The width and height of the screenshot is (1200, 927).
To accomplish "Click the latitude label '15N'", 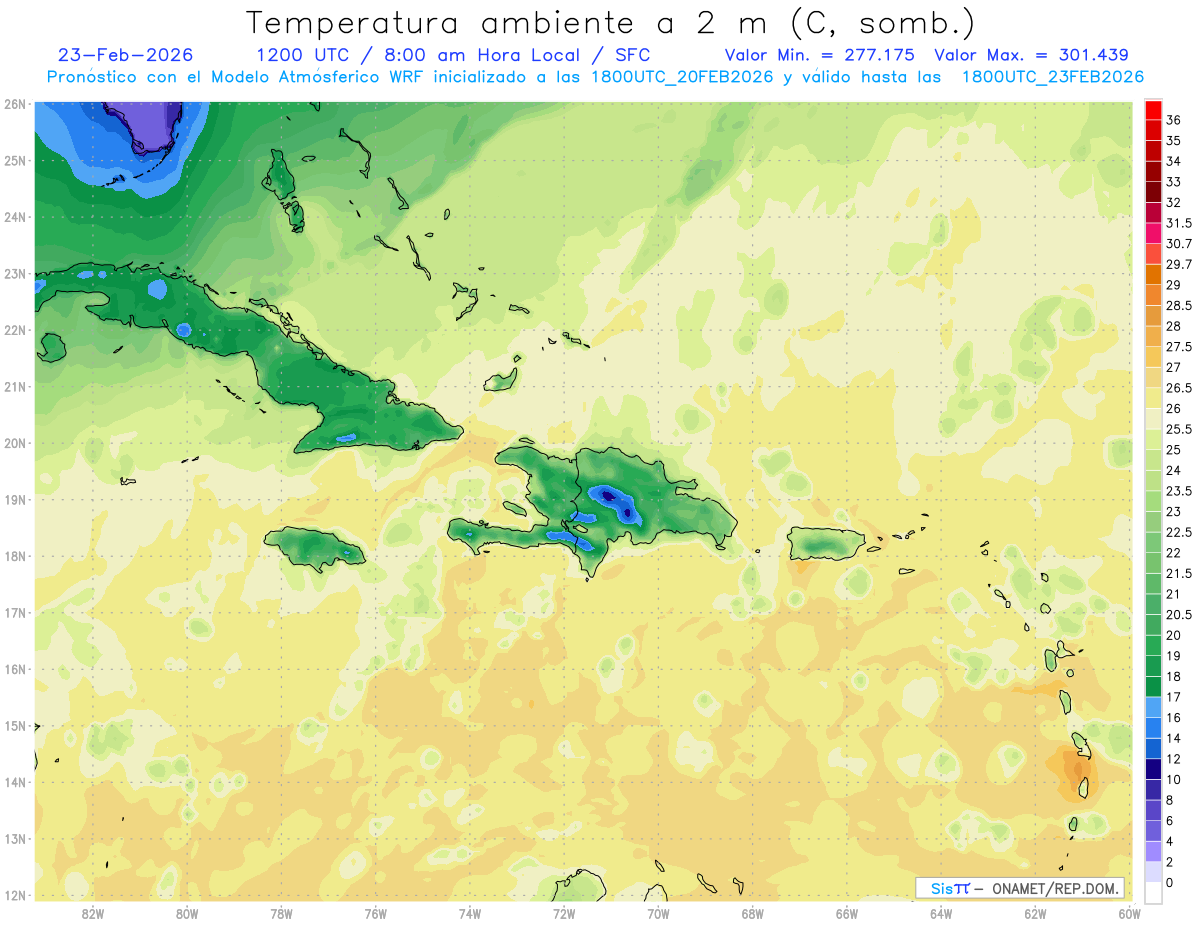I will 15,726.
